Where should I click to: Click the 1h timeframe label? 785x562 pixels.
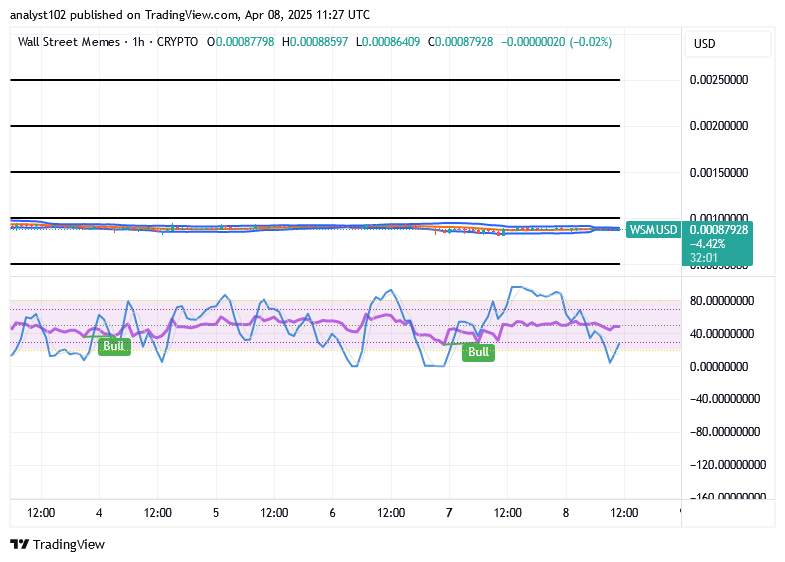point(138,42)
